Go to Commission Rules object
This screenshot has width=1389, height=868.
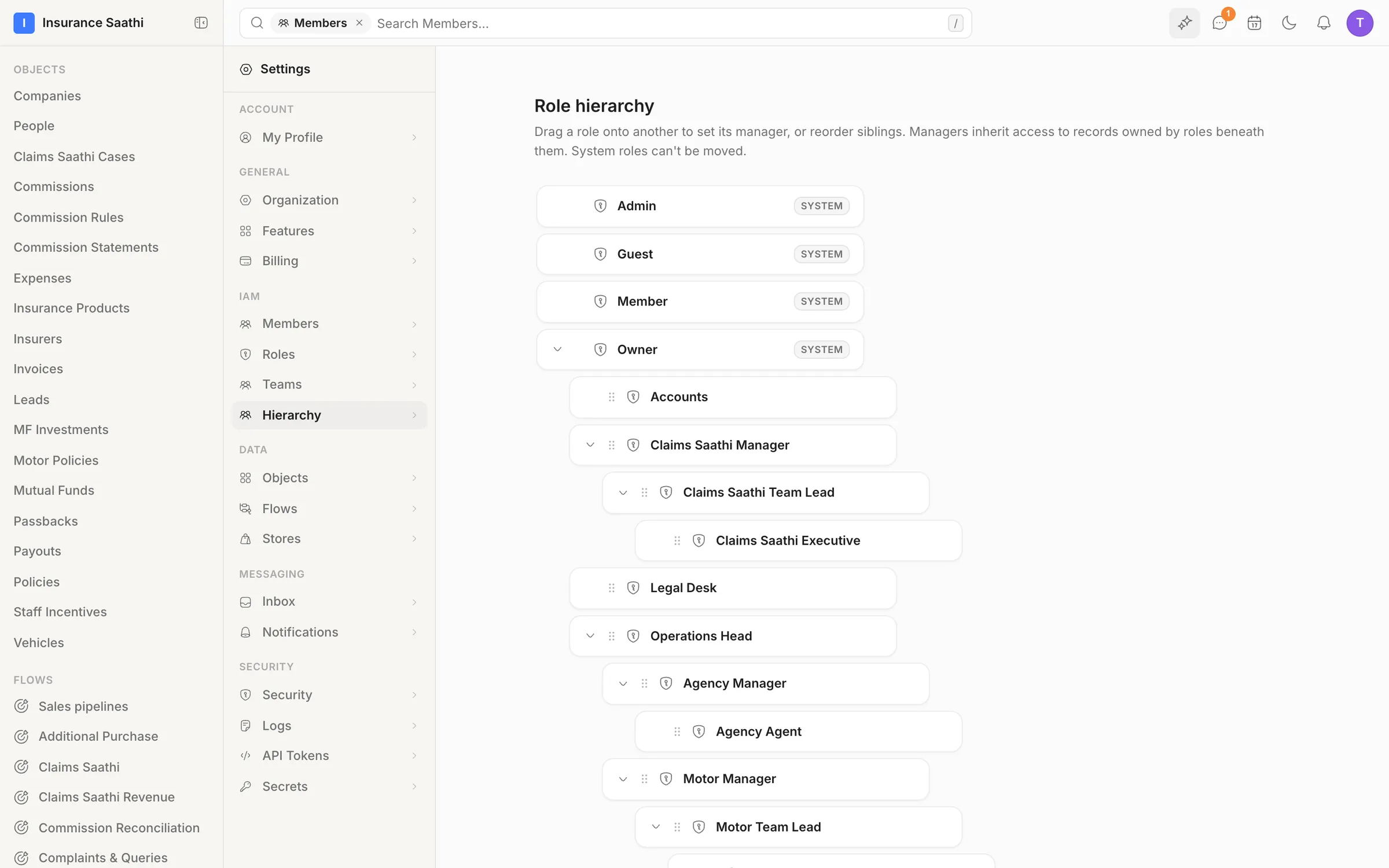(x=68, y=217)
